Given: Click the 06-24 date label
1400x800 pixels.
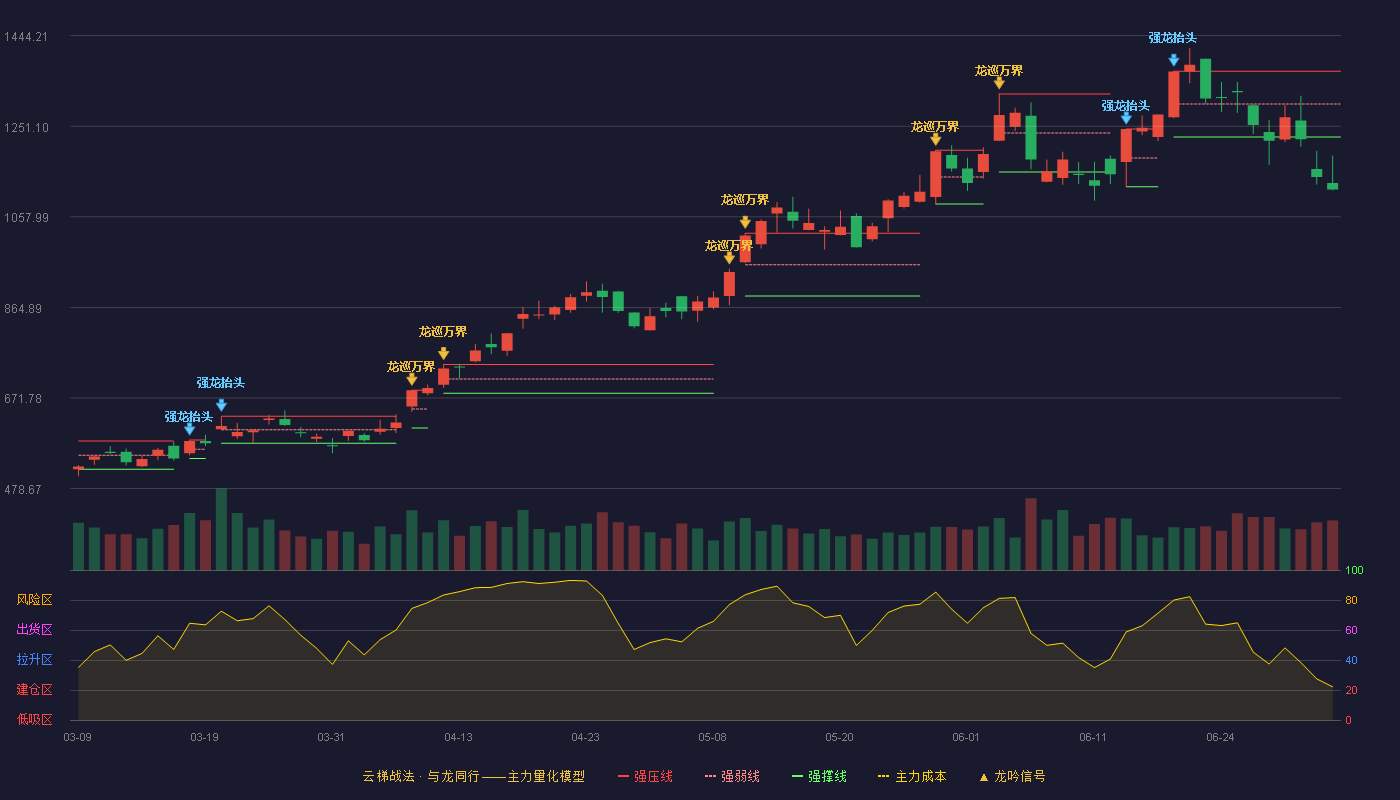Looking at the screenshot, I should tap(1220, 737).
